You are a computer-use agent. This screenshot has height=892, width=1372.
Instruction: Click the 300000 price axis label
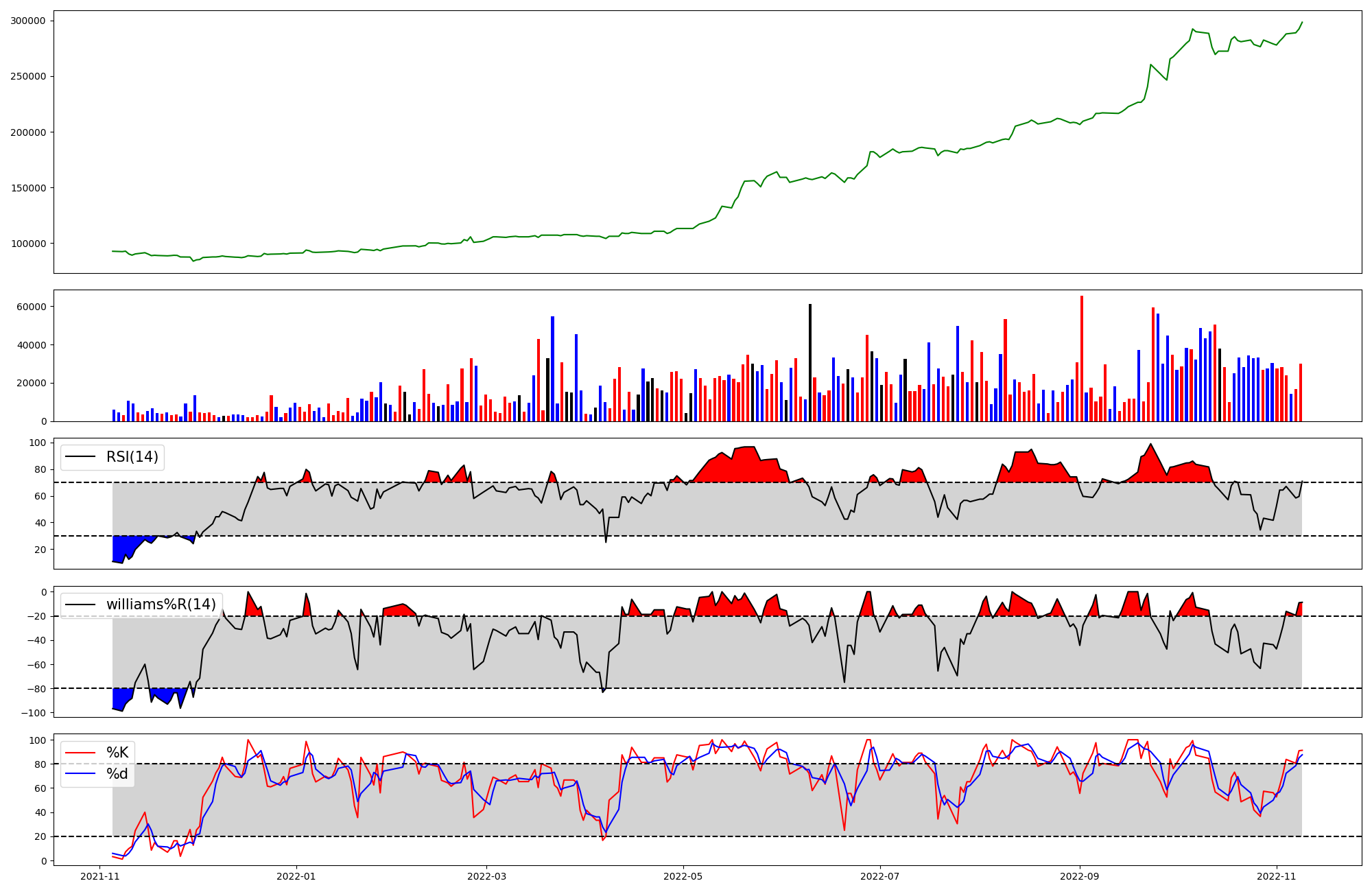click(28, 21)
